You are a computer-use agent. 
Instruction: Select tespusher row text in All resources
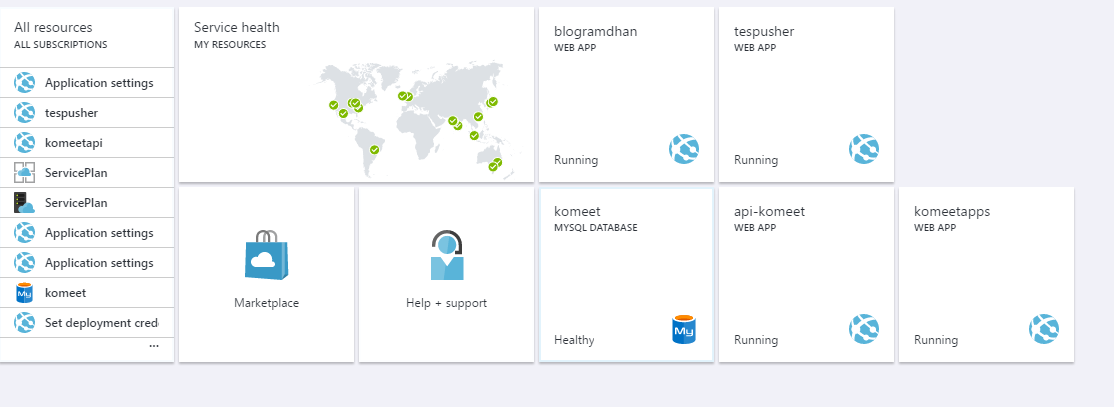72,113
